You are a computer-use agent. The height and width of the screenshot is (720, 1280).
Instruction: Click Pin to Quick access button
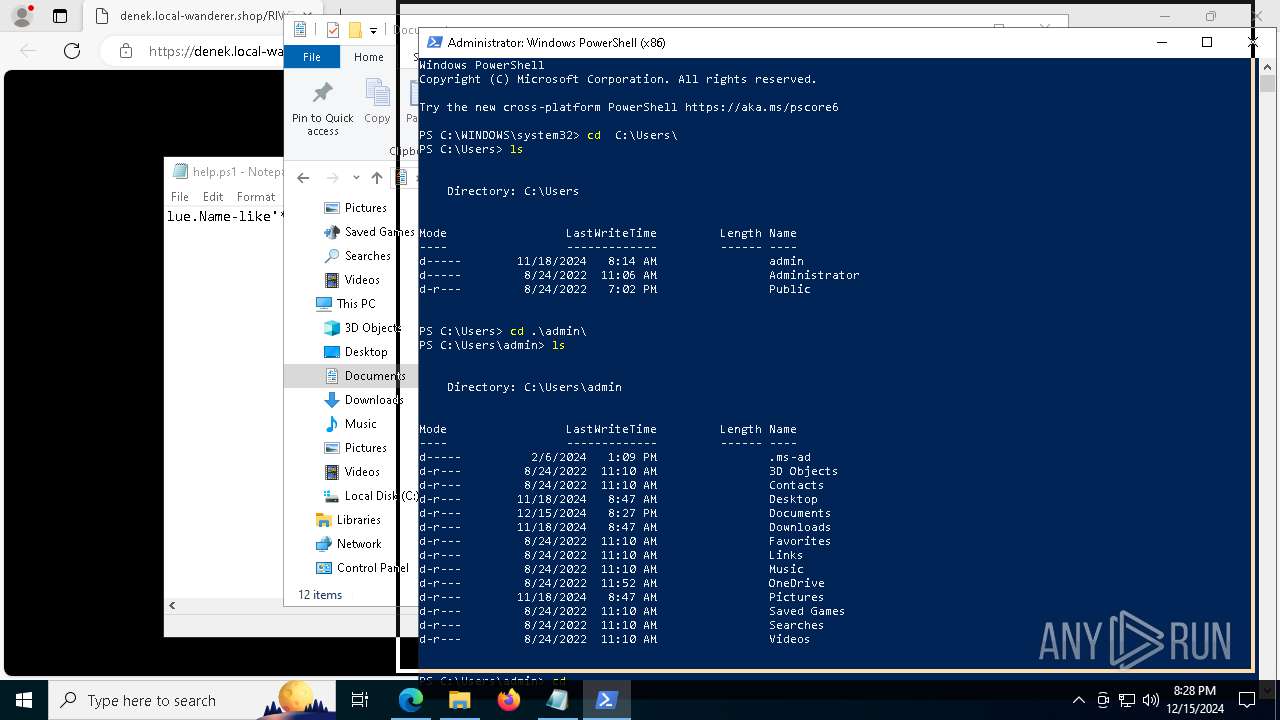click(x=322, y=108)
